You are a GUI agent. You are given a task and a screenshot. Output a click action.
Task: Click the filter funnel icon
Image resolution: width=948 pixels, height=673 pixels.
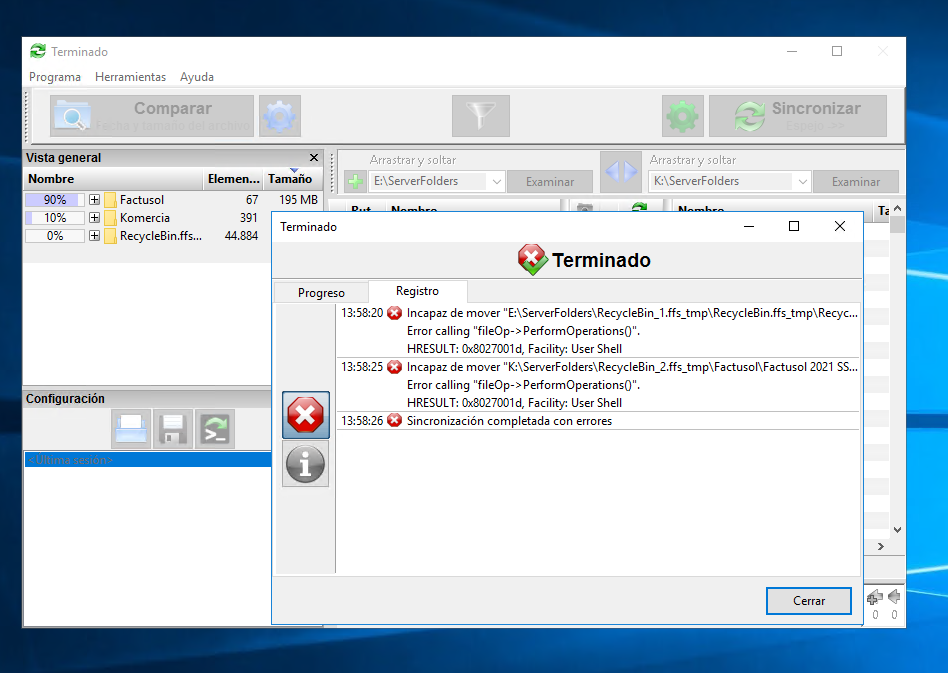(481, 117)
